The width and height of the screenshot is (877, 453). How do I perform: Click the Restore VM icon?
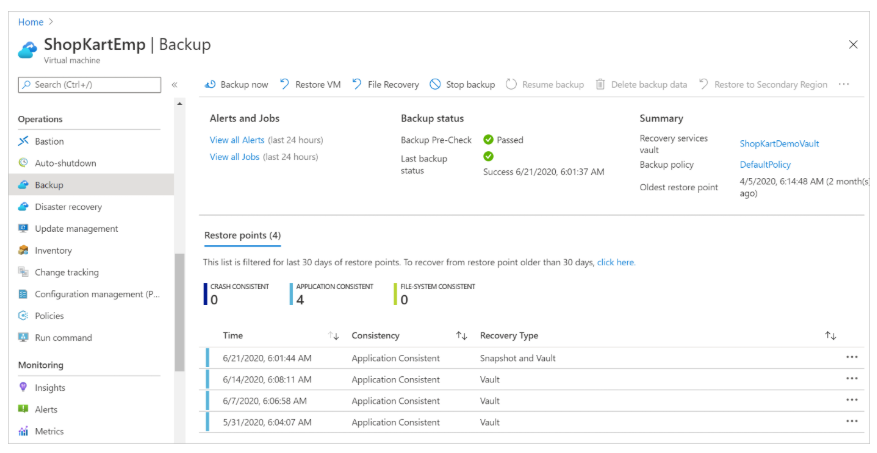[285, 84]
